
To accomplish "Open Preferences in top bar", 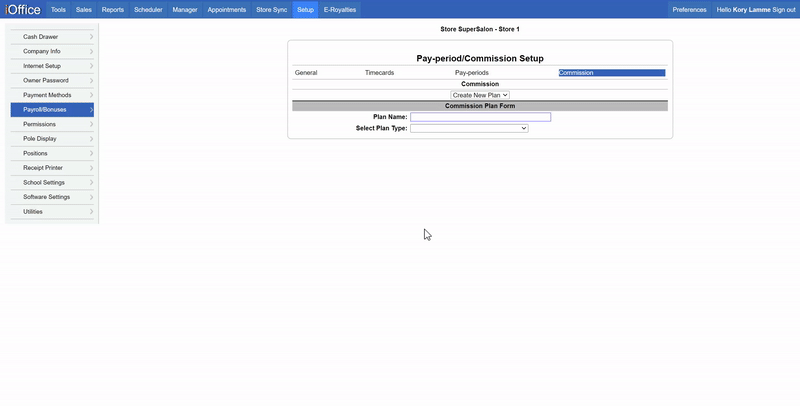I will (689, 10).
